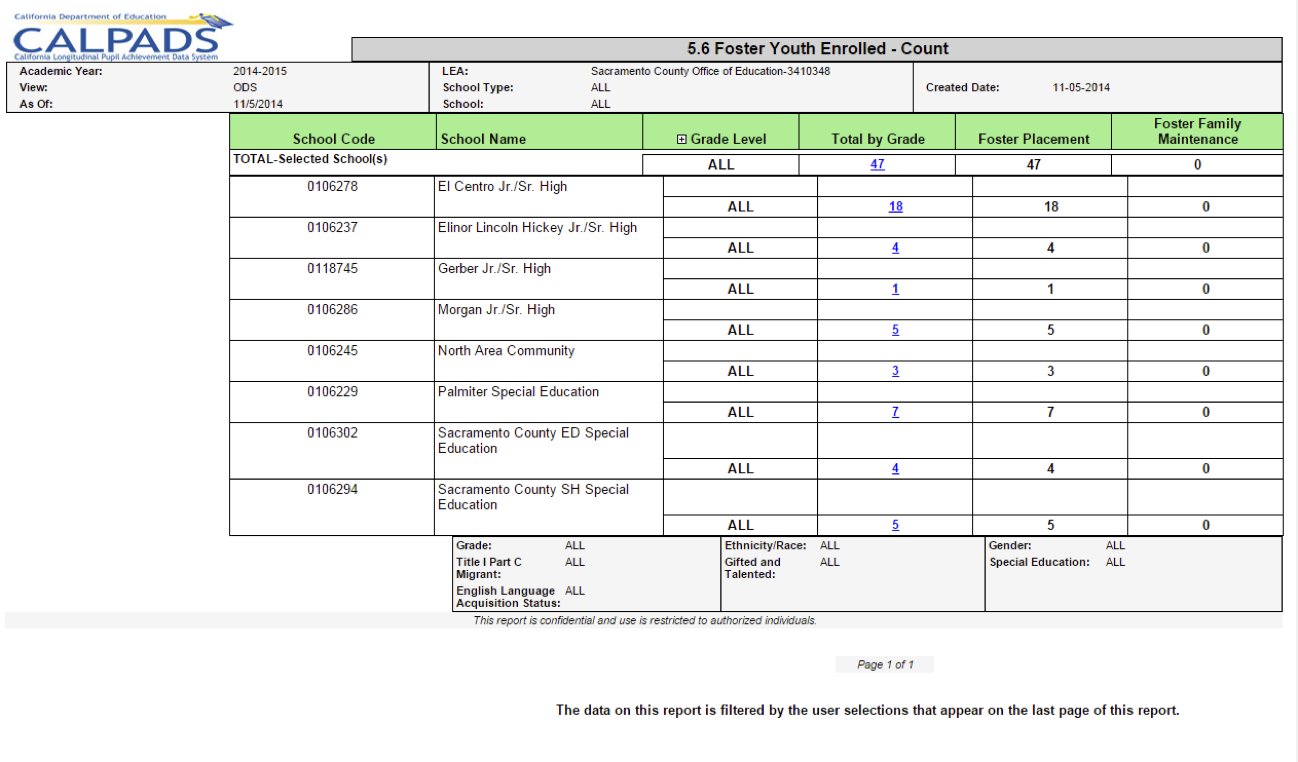This screenshot has width=1298, height=762.
Task: Click the CALPADS logo
Action: tap(122, 36)
